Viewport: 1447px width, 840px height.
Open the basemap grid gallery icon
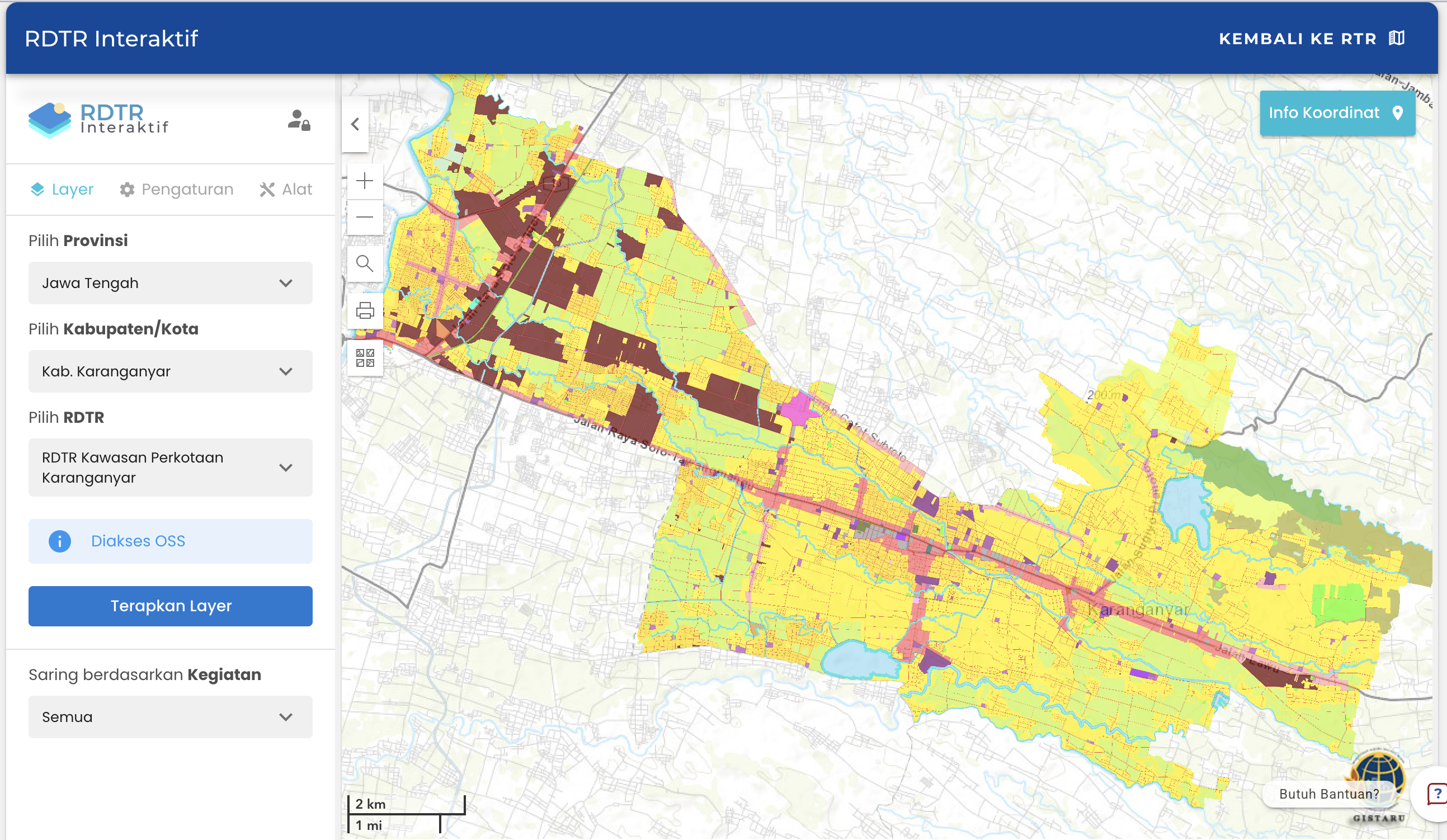pos(365,358)
